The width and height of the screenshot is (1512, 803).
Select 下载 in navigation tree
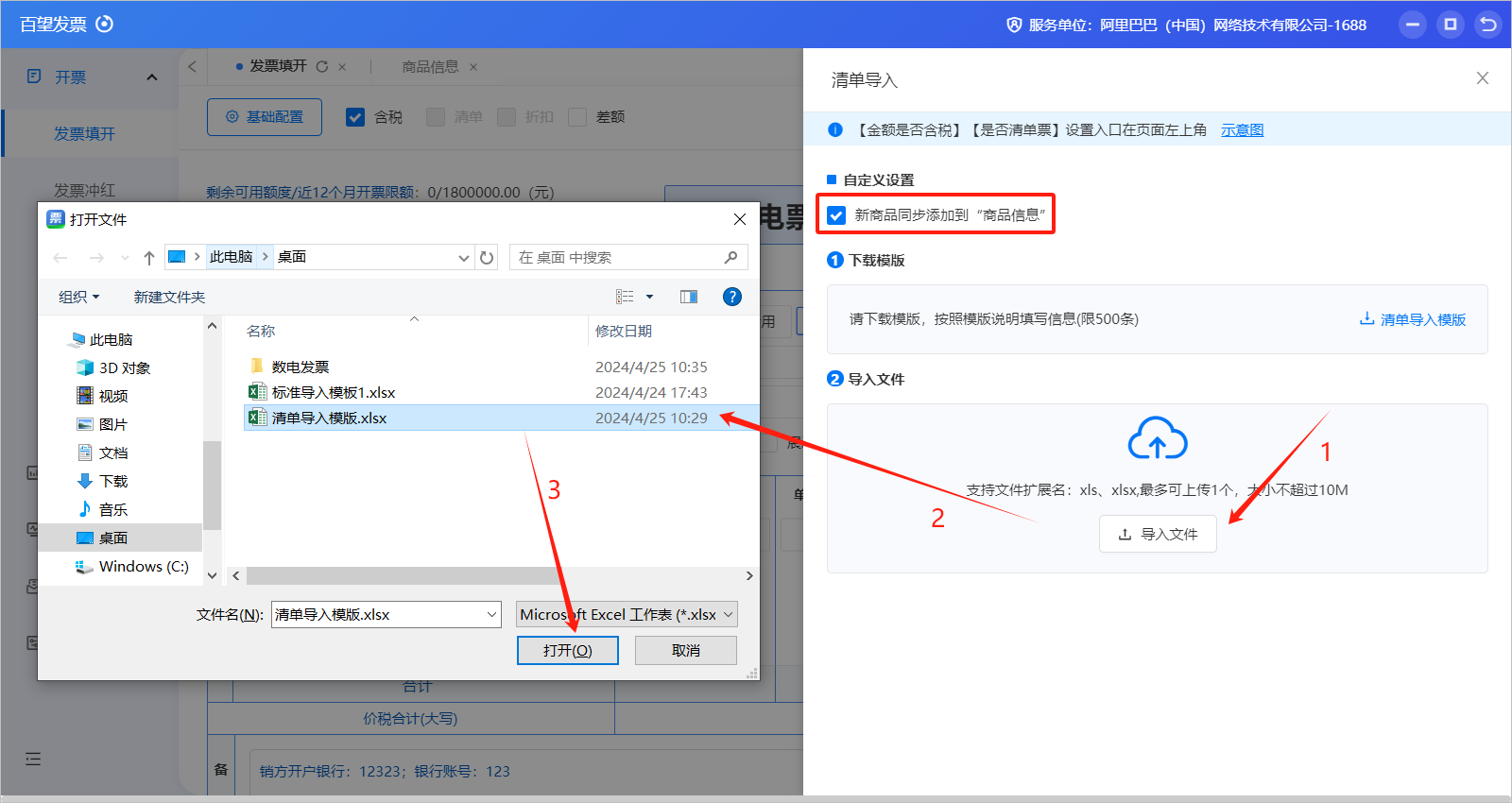tap(102, 481)
